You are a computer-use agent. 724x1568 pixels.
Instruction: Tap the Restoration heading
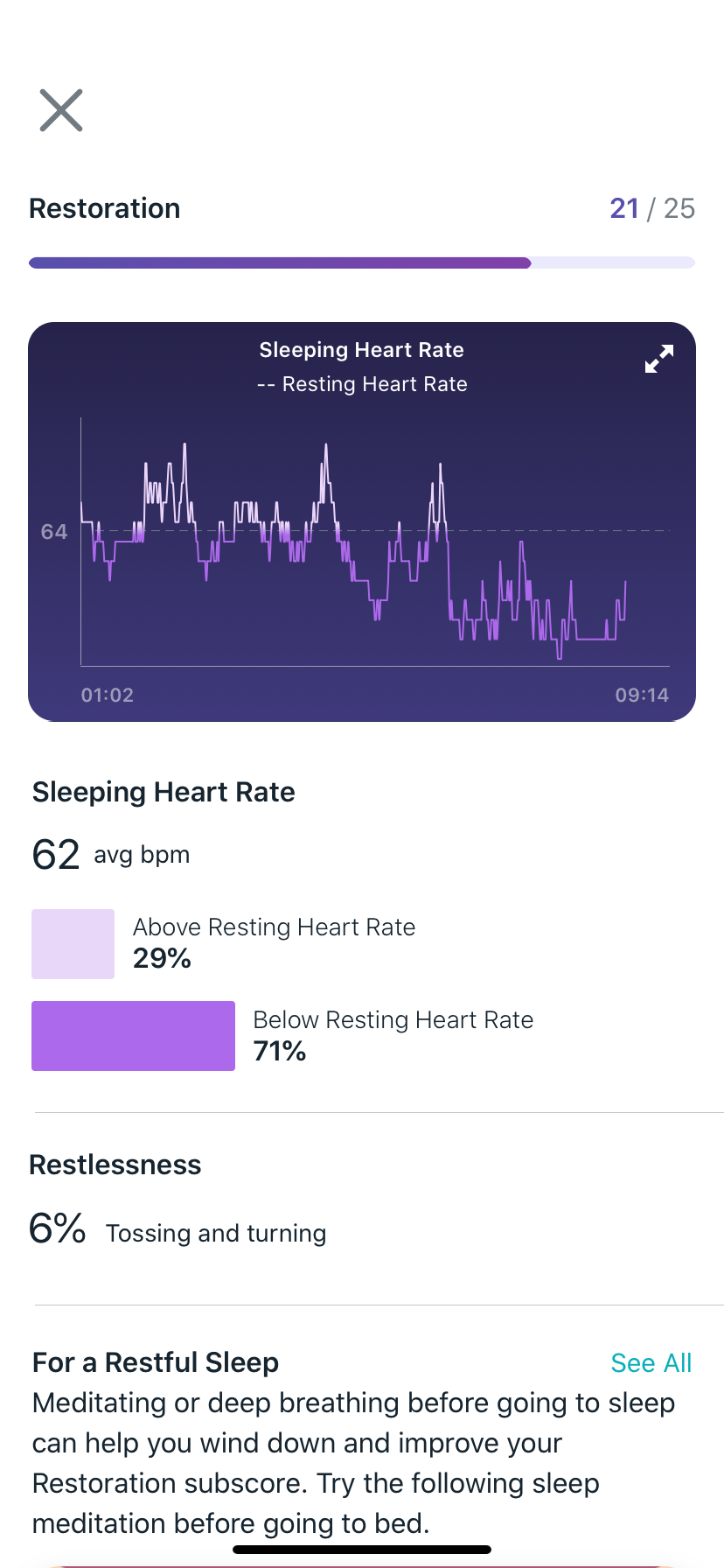pyautogui.click(x=105, y=208)
